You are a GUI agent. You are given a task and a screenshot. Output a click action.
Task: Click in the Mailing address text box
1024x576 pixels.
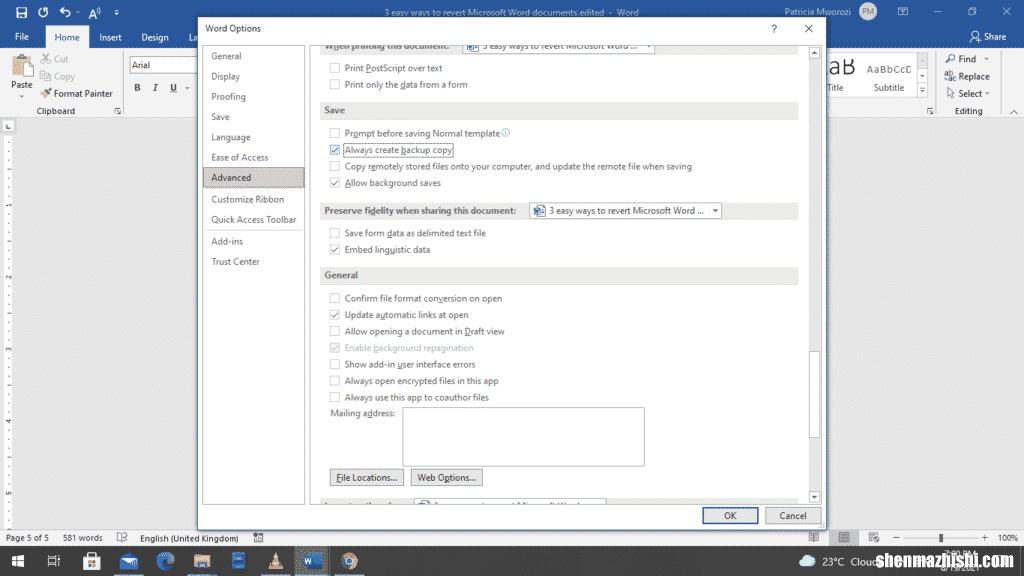click(523, 437)
